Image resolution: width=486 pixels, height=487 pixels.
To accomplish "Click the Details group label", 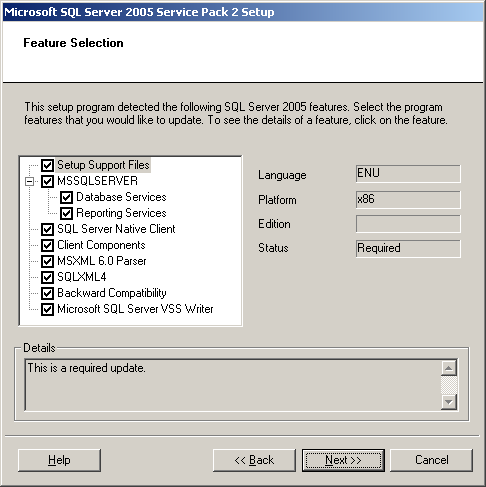I will point(39,348).
